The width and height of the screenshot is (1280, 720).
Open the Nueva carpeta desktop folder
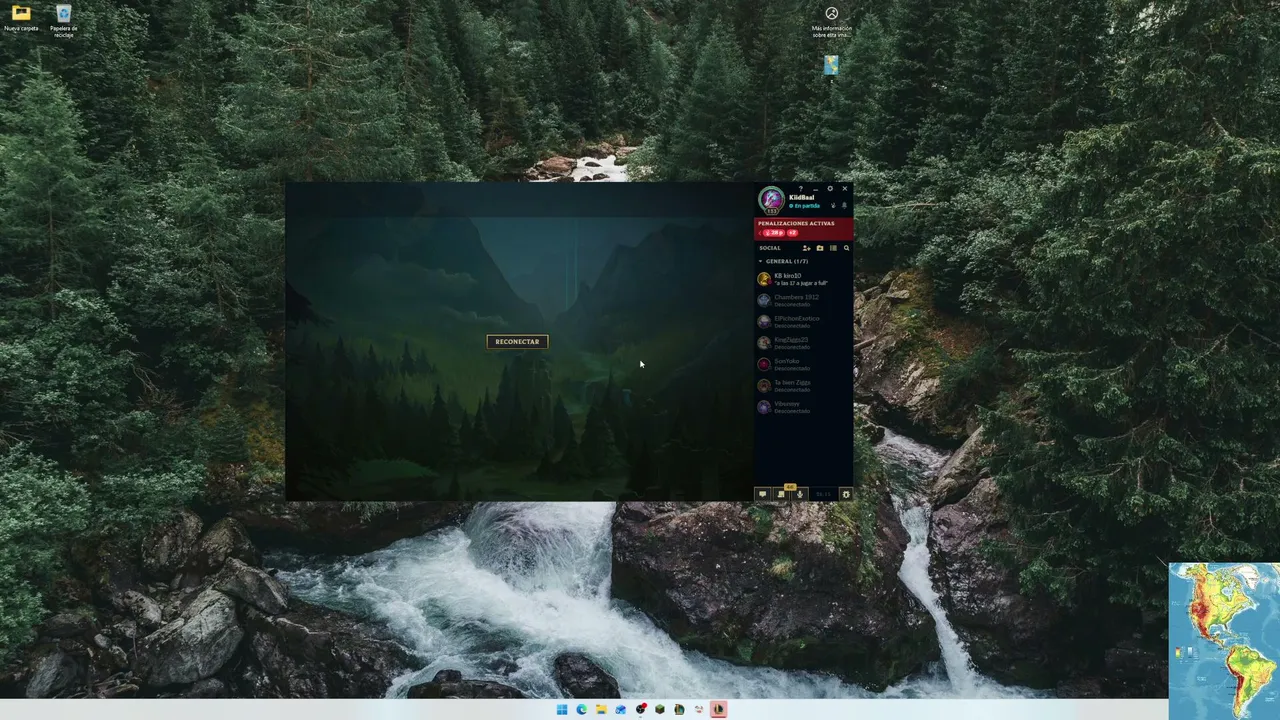pyautogui.click(x=21, y=18)
